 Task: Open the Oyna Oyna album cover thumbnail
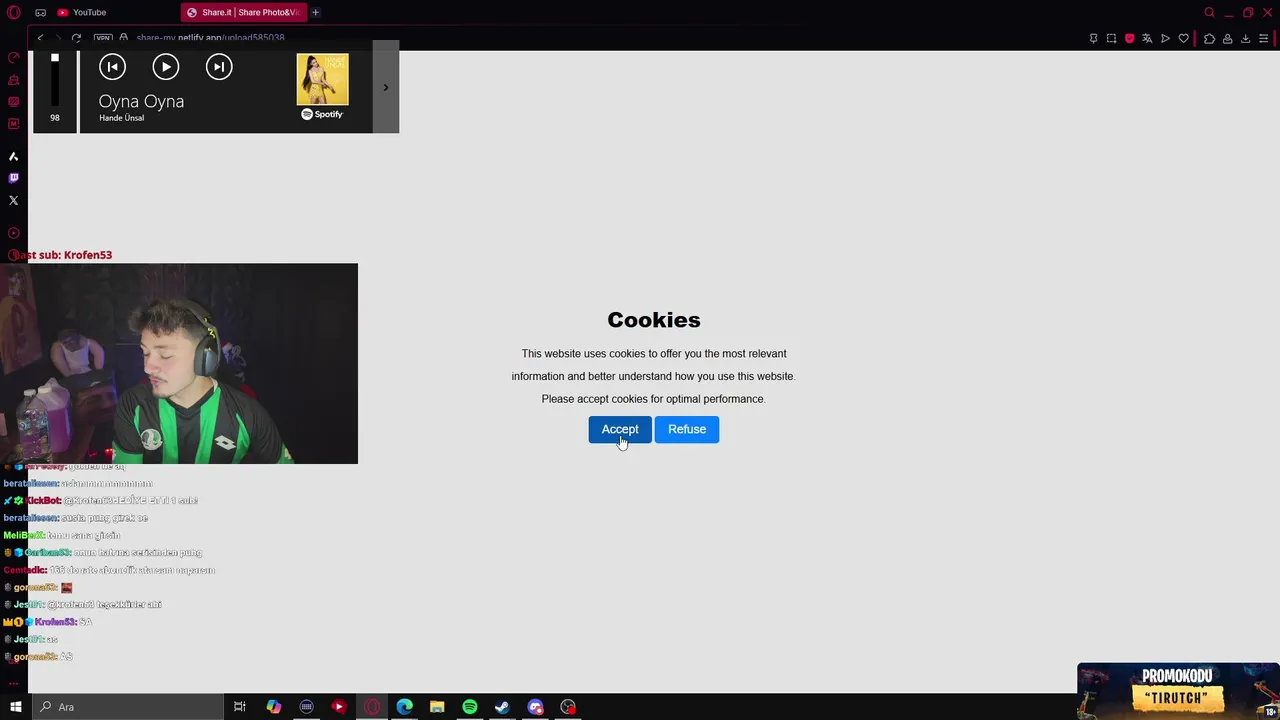pos(322,79)
